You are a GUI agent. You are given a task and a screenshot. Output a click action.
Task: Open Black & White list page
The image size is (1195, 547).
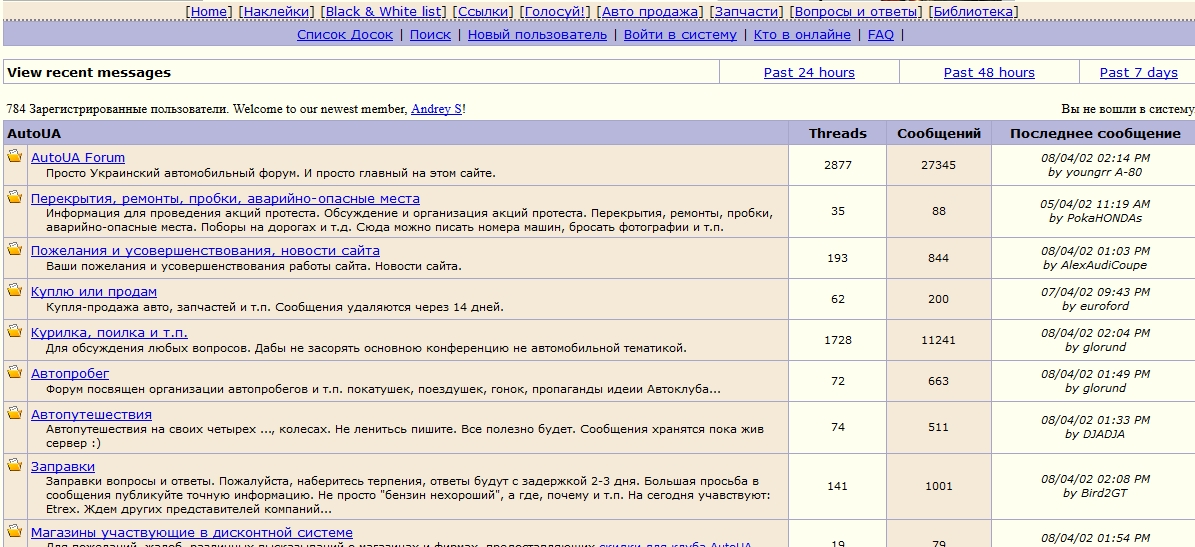385,11
